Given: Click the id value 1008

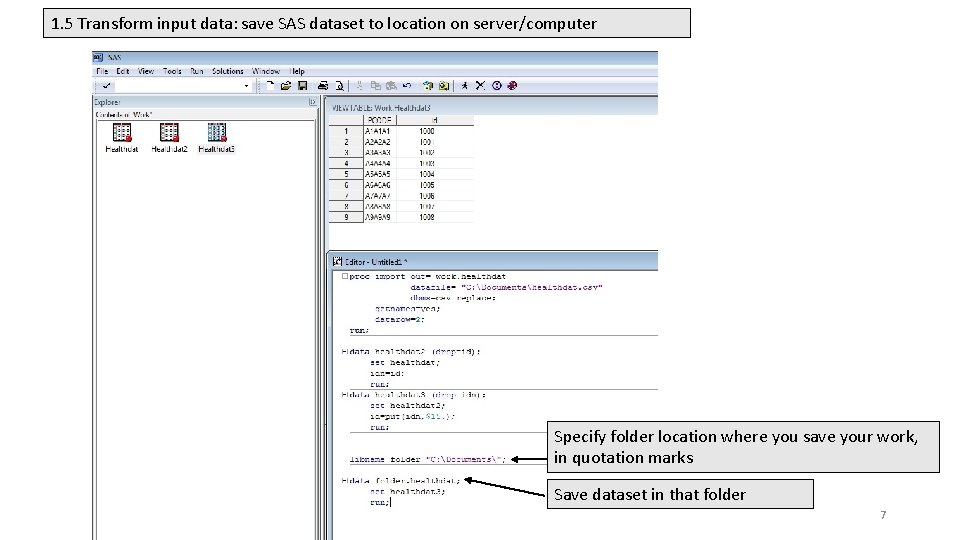Looking at the screenshot, I should click(427, 217).
